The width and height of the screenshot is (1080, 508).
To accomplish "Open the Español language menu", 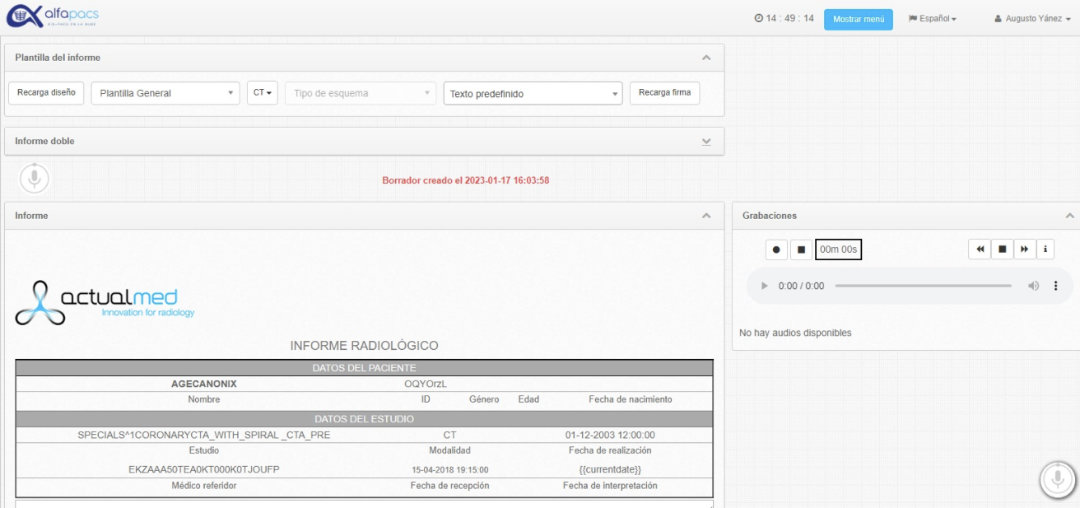I will [932, 19].
